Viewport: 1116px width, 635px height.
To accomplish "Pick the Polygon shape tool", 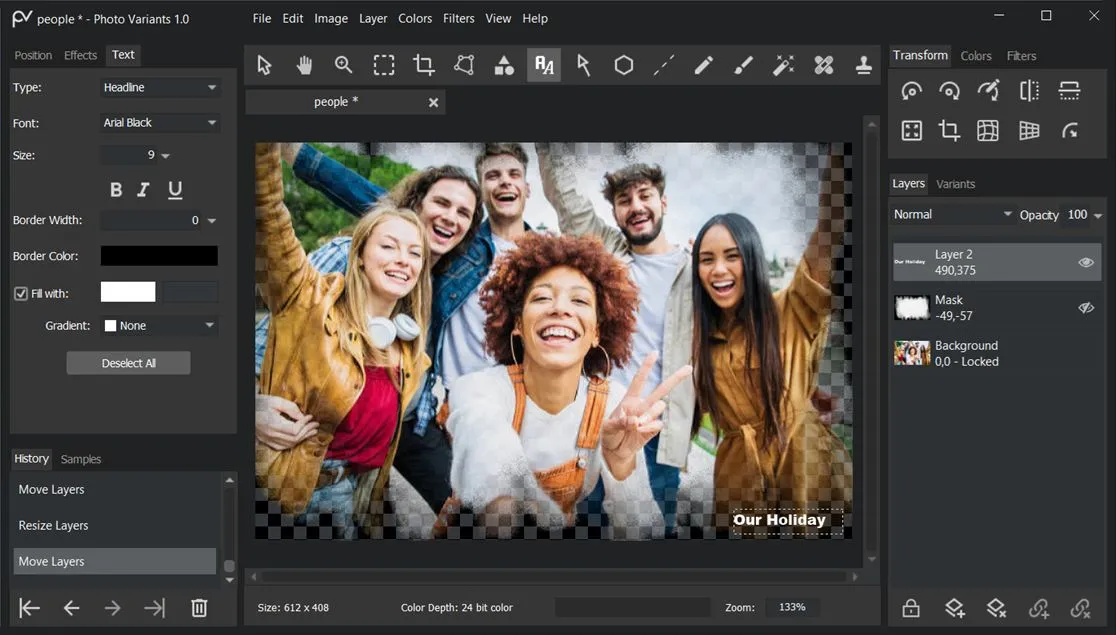I will point(623,63).
